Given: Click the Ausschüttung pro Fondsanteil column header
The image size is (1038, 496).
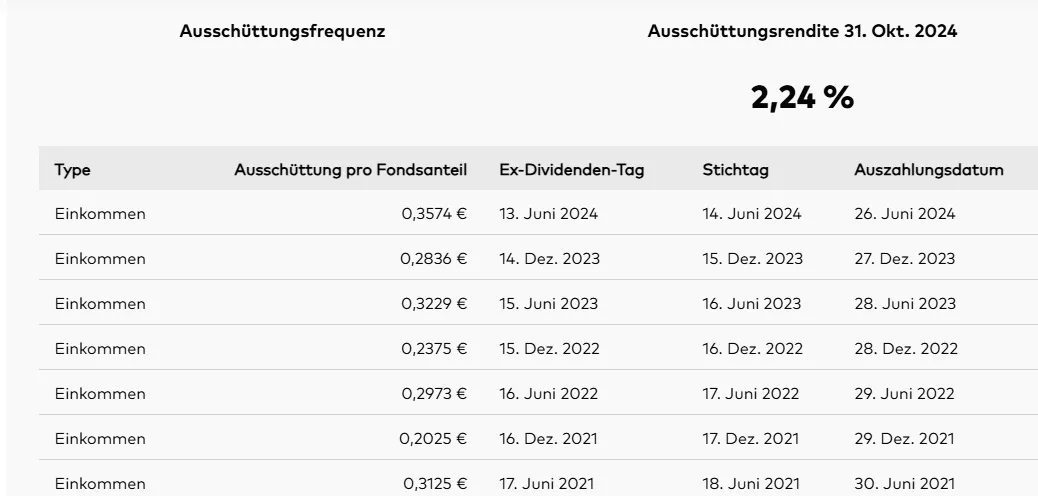Looking at the screenshot, I should click(x=351, y=170).
